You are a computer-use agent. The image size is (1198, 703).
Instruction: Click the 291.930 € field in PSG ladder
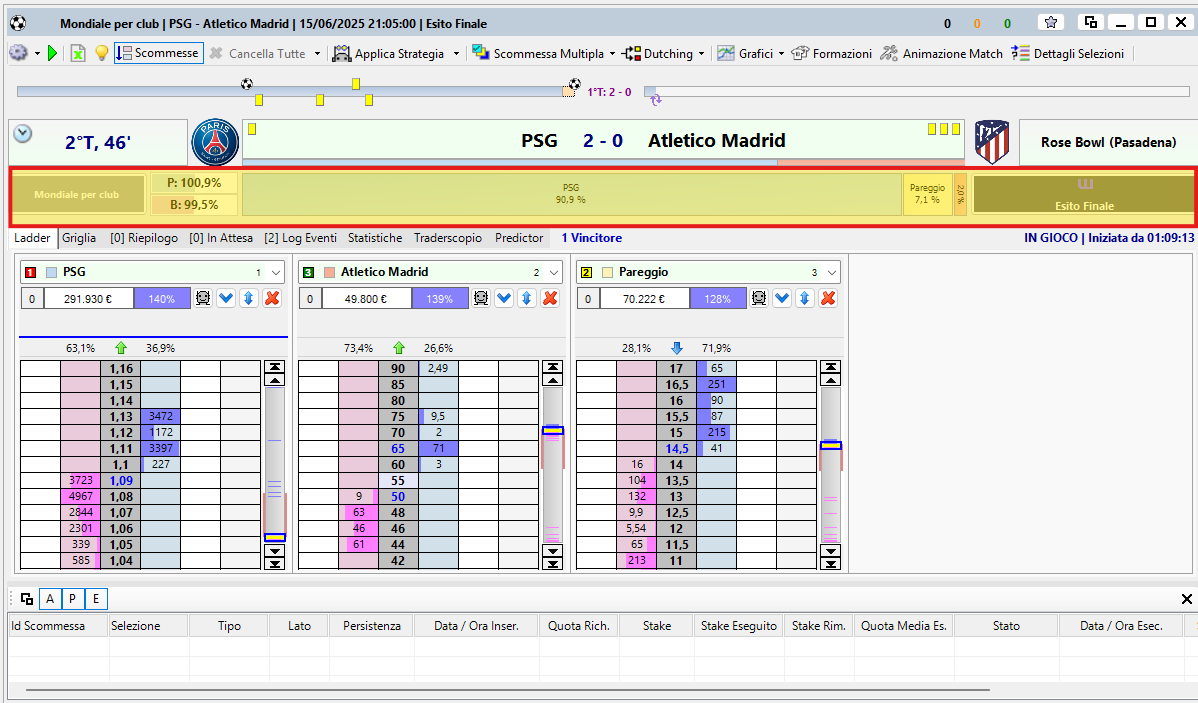coord(88,298)
